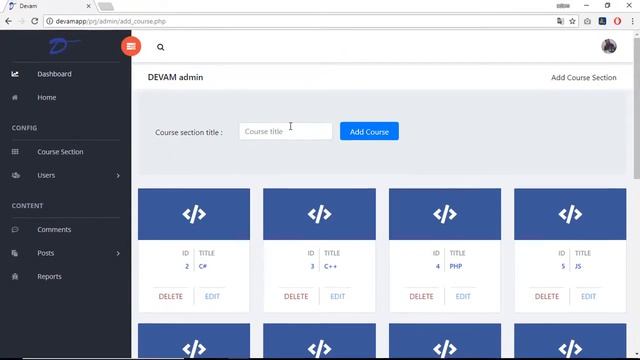This screenshot has width=640, height=360.
Task: Click site info icon in address bar
Action: click(x=49, y=21)
